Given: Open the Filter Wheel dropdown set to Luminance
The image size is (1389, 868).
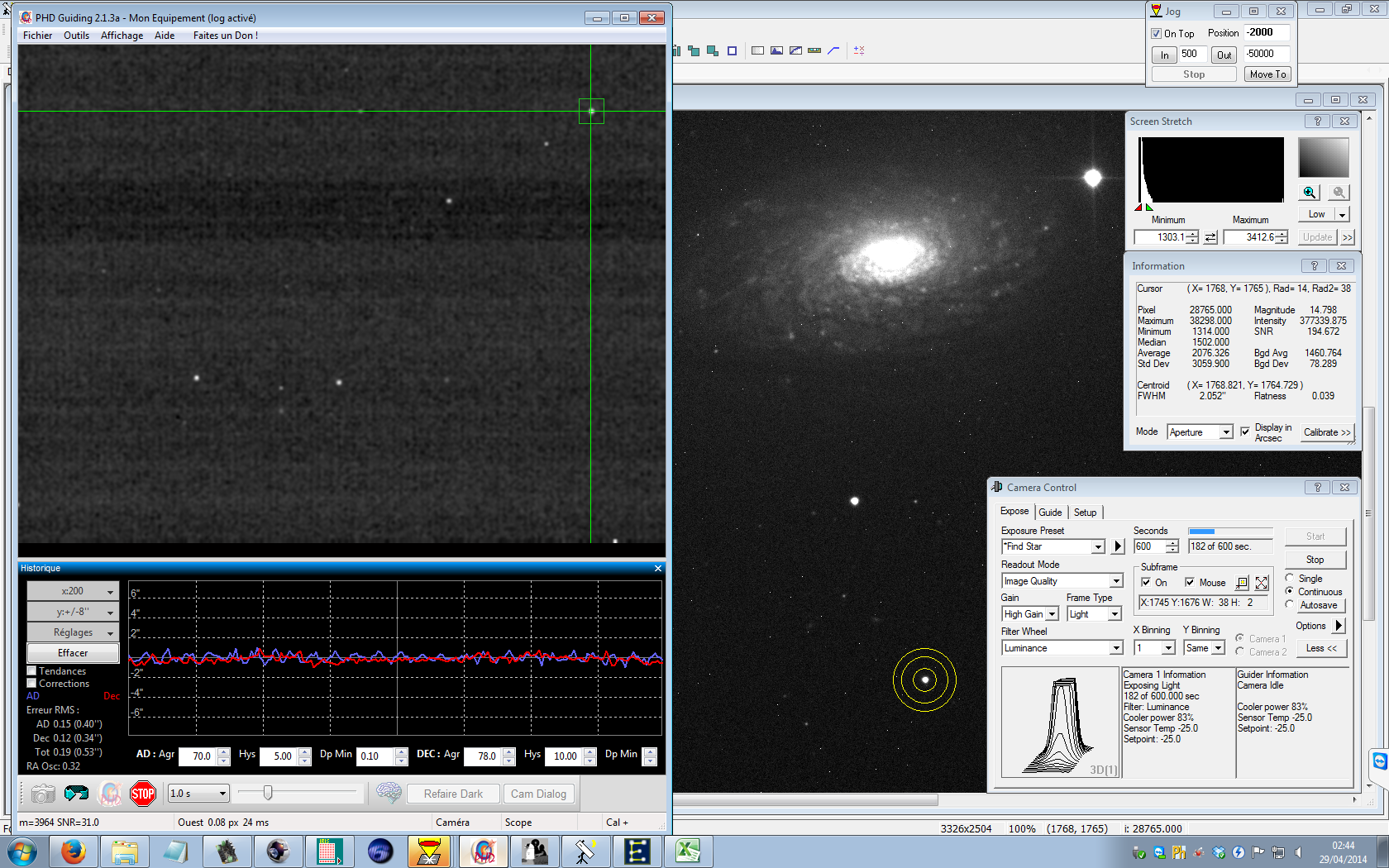Looking at the screenshot, I should (x=1062, y=647).
